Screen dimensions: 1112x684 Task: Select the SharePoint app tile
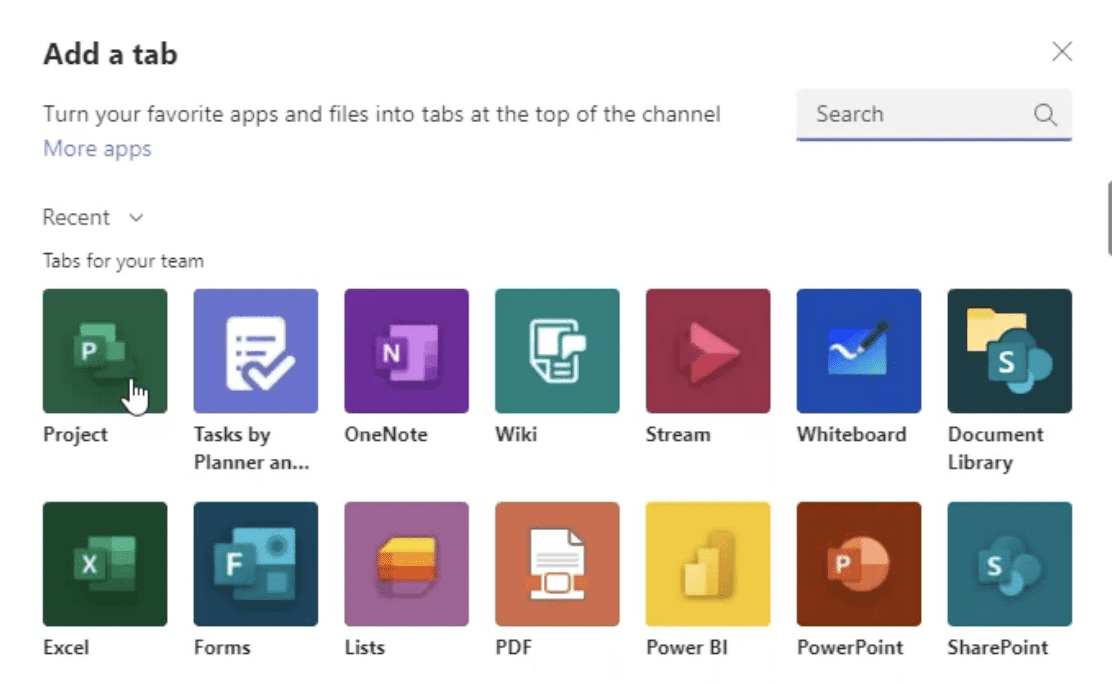[x=1009, y=564]
